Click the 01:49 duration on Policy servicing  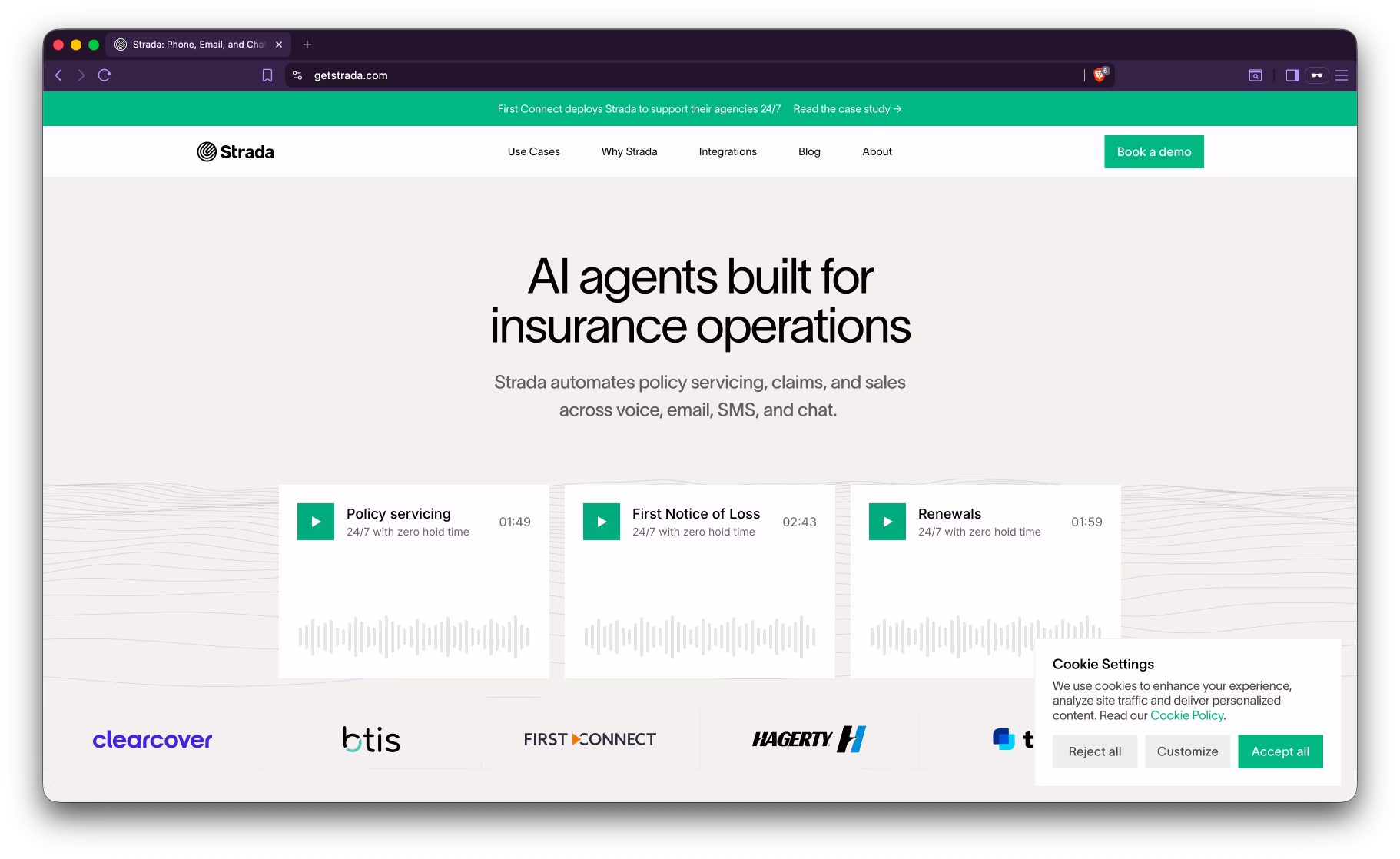tap(515, 522)
